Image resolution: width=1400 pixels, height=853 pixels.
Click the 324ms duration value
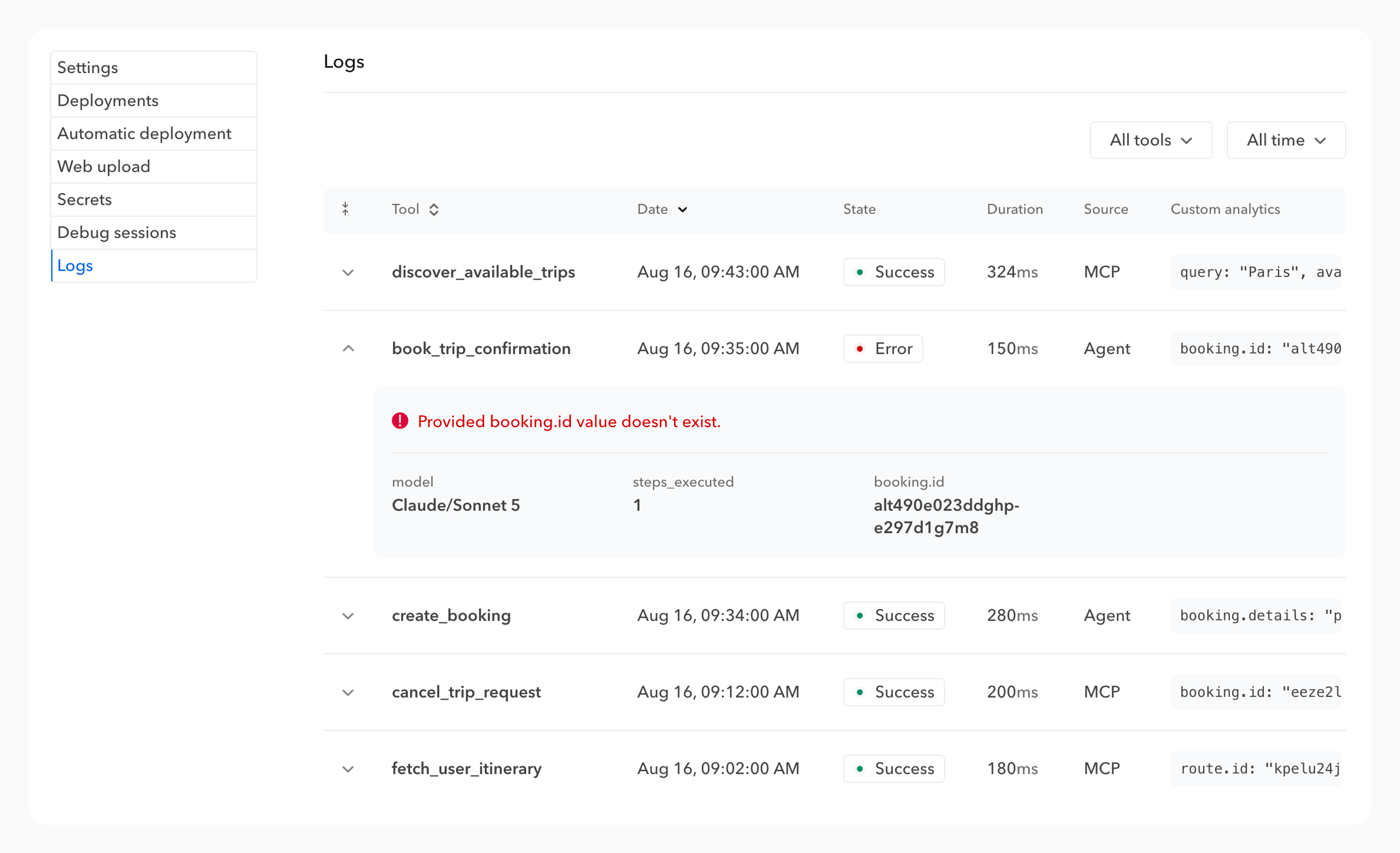1012,272
